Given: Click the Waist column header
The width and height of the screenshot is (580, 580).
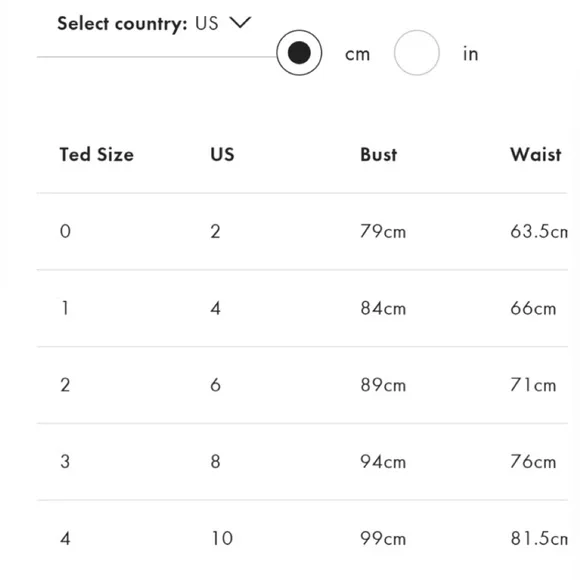Looking at the screenshot, I should 536,154.
